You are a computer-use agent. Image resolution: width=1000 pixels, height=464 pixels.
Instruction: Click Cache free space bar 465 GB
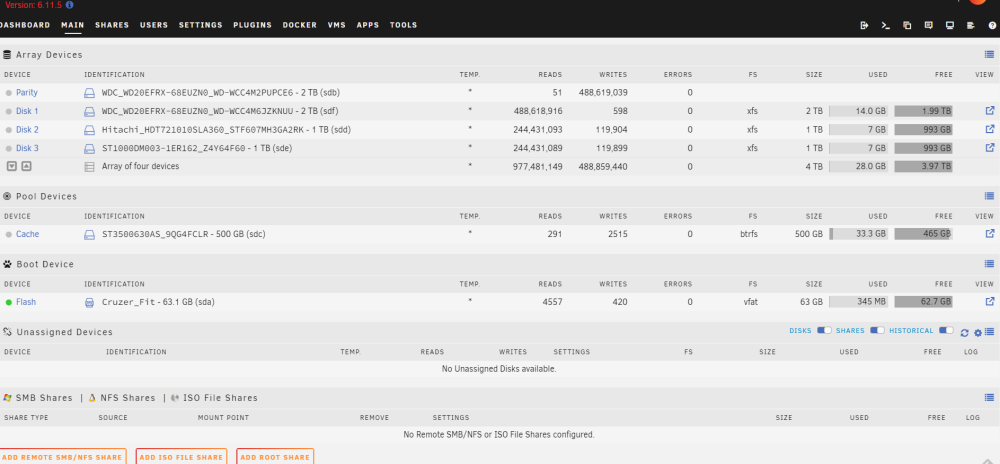tap(923, 234)
